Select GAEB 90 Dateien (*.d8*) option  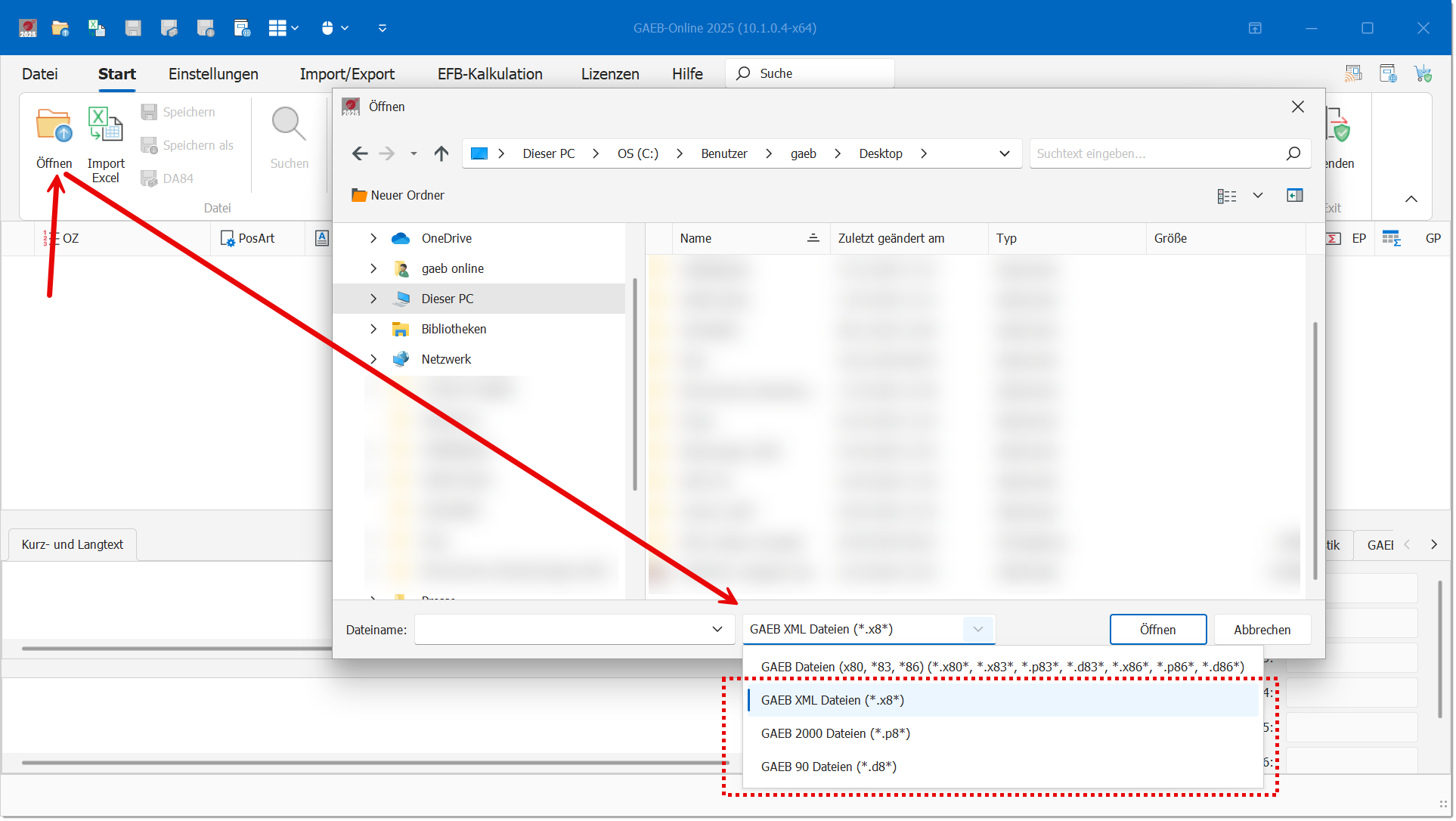coord(828,767)
